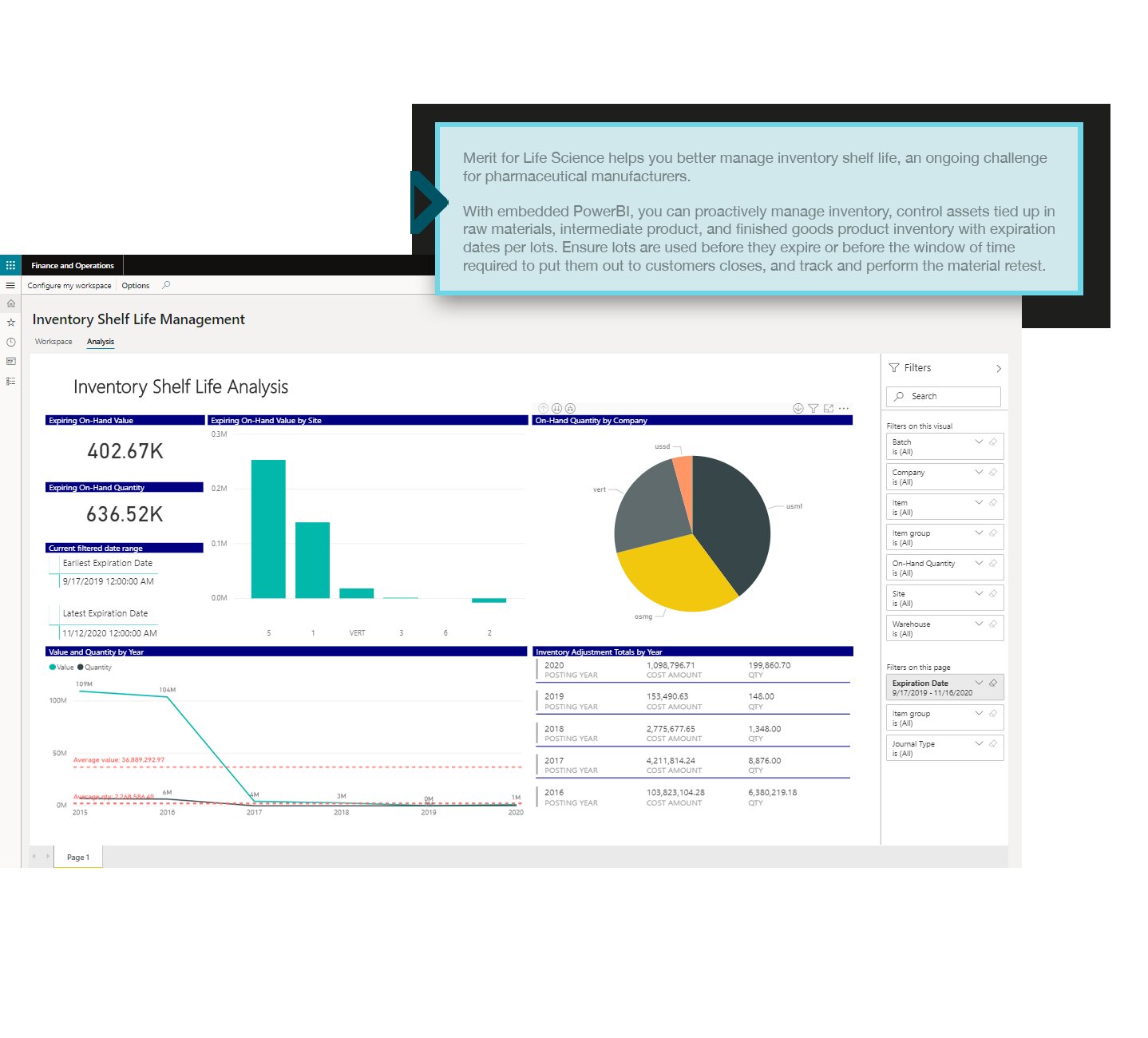Open the Workspaces icon in sidebar
The image size is (1148, 1038).
10,361
